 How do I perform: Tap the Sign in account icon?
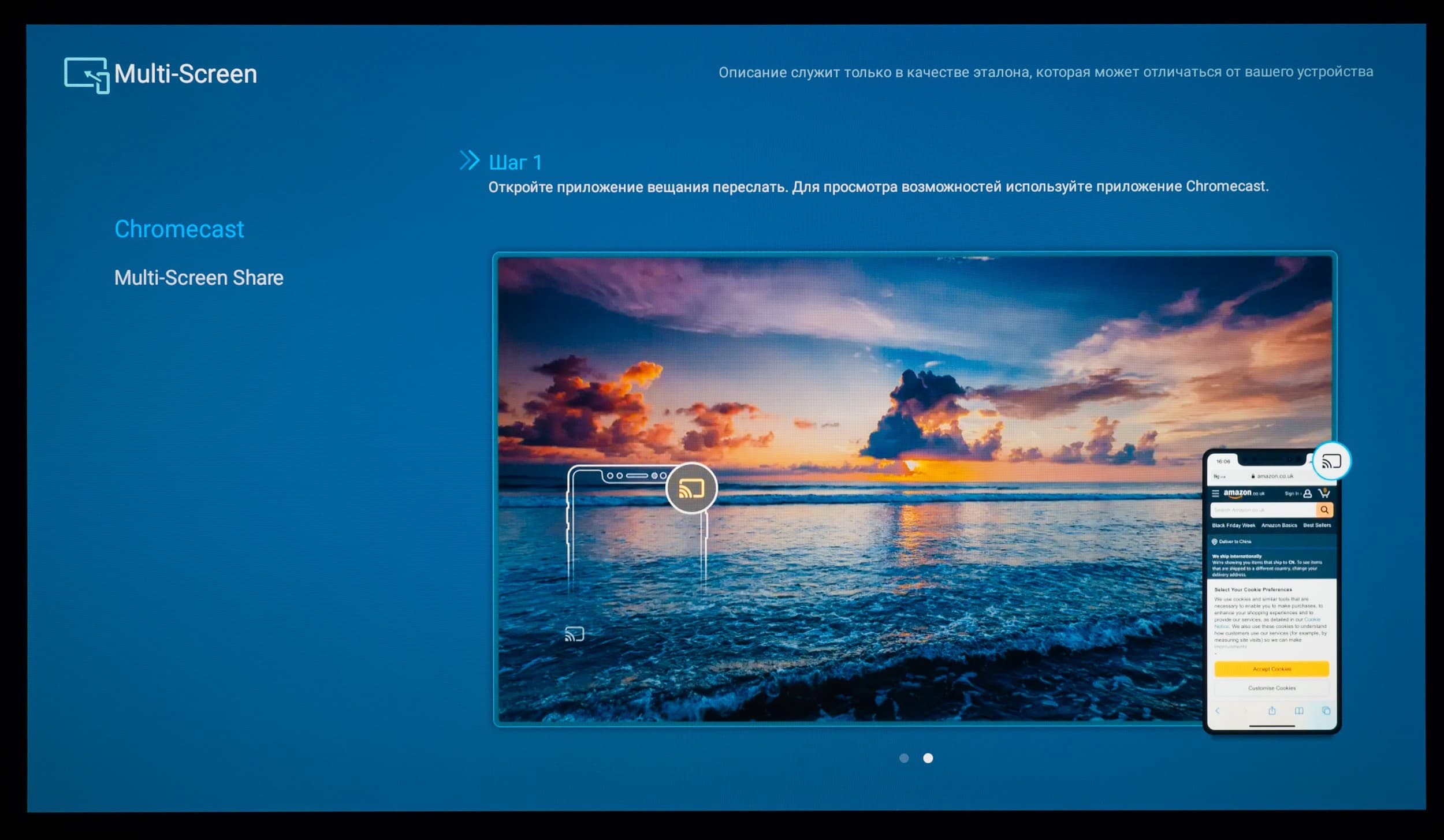click(x=1308, y=494)
